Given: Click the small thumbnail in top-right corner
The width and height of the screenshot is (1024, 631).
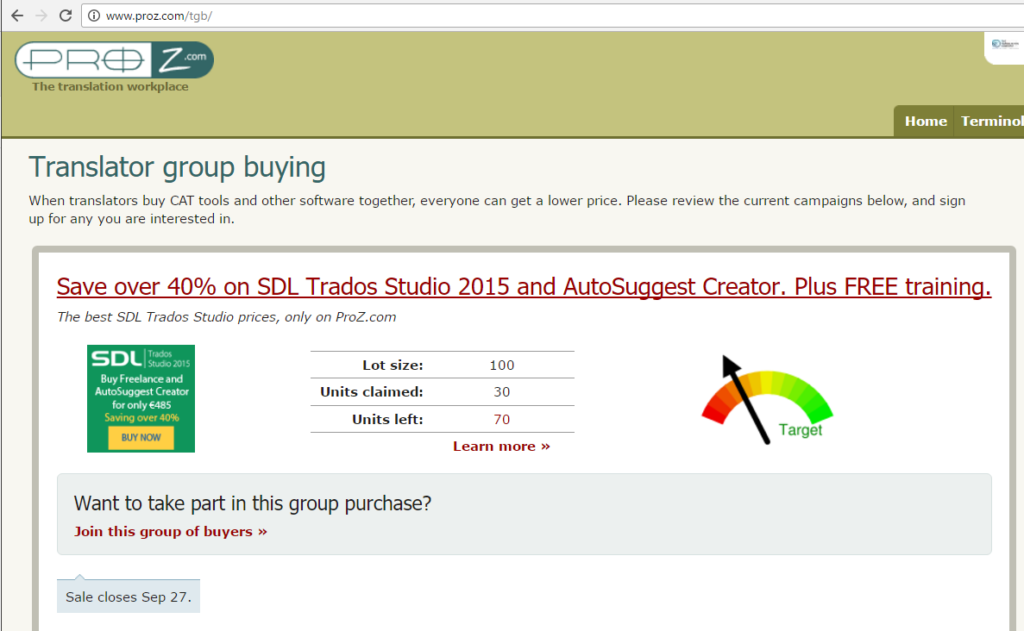Looking at the screenshot, I should pos(1004,46).
